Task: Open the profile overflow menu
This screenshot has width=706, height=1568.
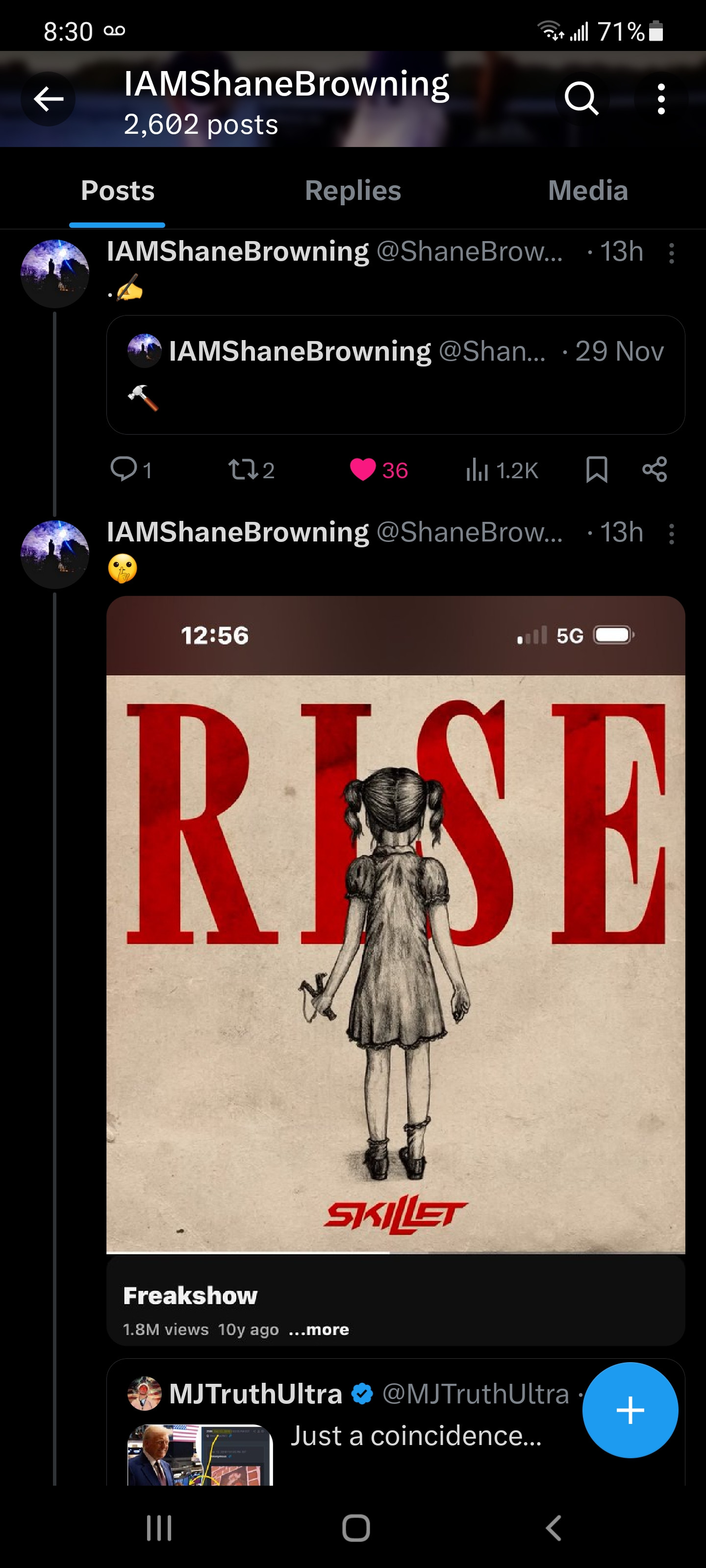Action: 661,98
